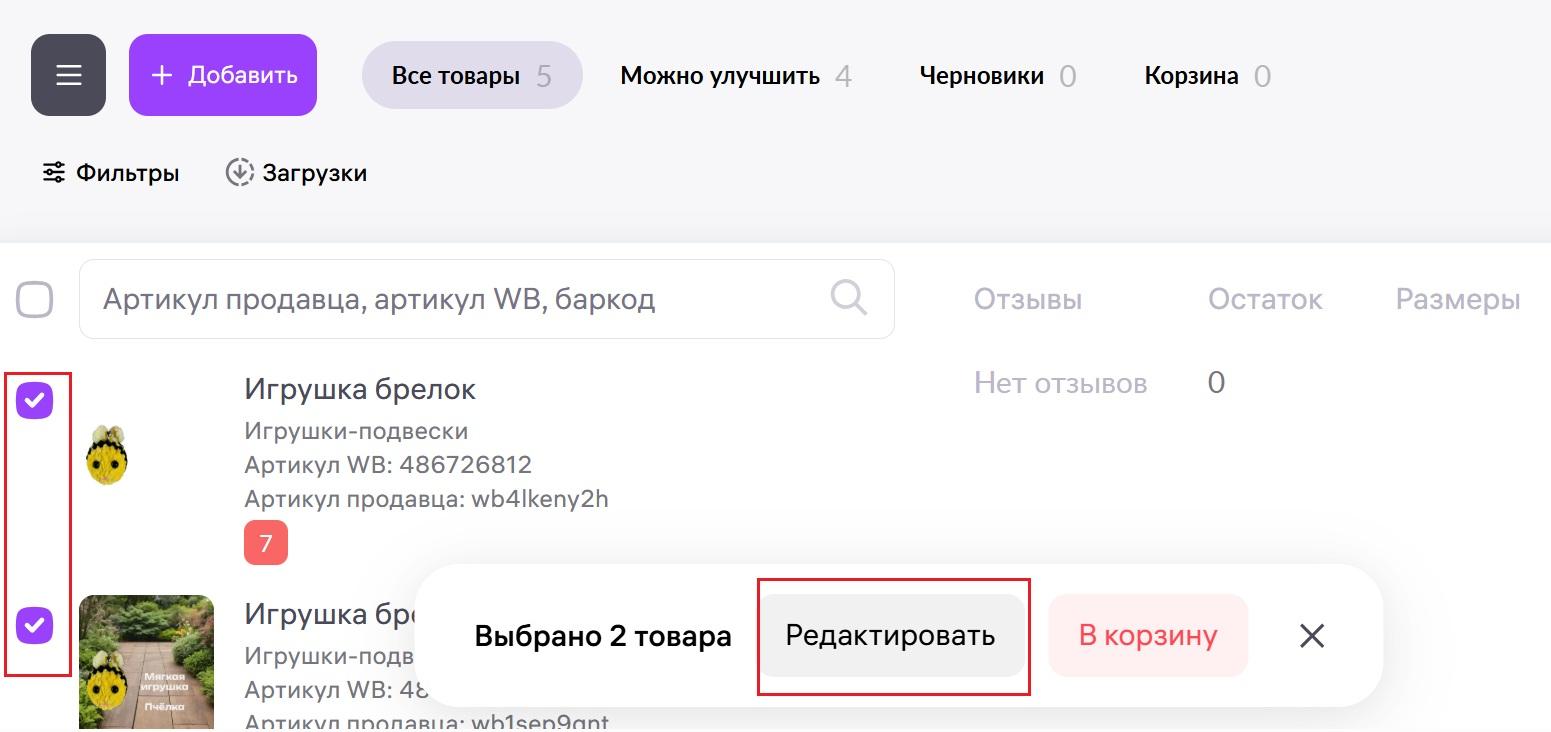This screenshot has width=1551, height=732.
Task: Open Фильтры via the sliders icon
Action: click(x=53, y=173)
